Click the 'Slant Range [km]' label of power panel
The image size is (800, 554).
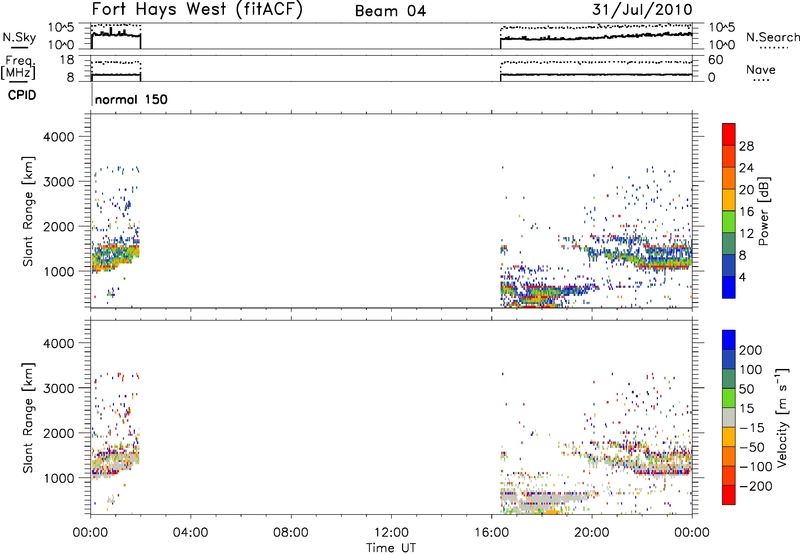click(x=28, y=211)
